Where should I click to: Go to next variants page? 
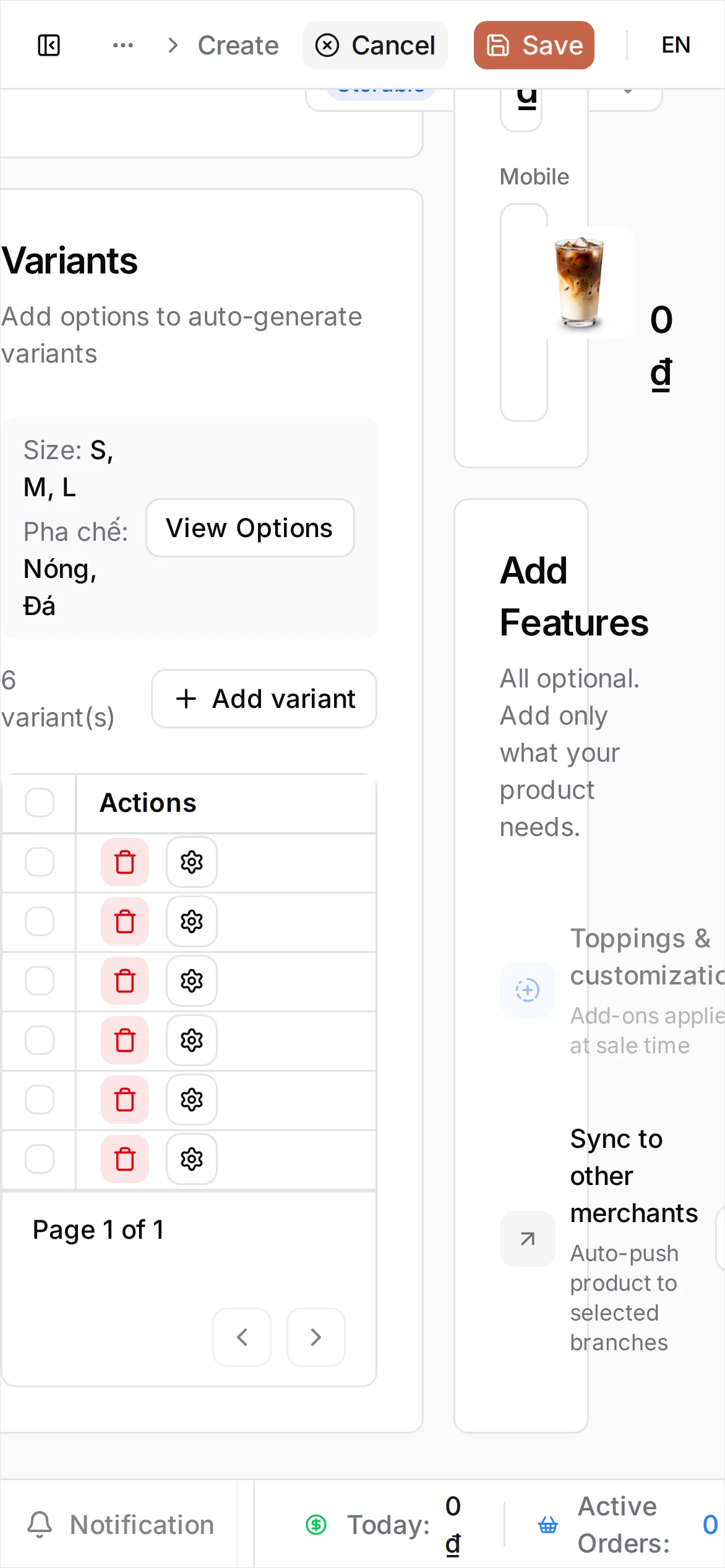coord(316,1337)
